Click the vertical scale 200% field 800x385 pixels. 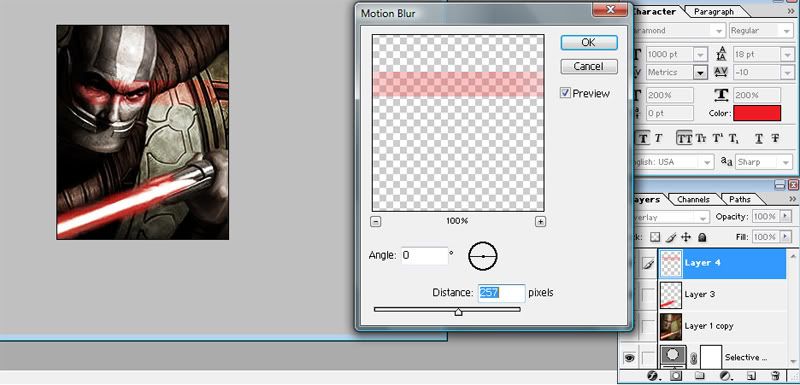pyautogui.click(x=669, y=95)
